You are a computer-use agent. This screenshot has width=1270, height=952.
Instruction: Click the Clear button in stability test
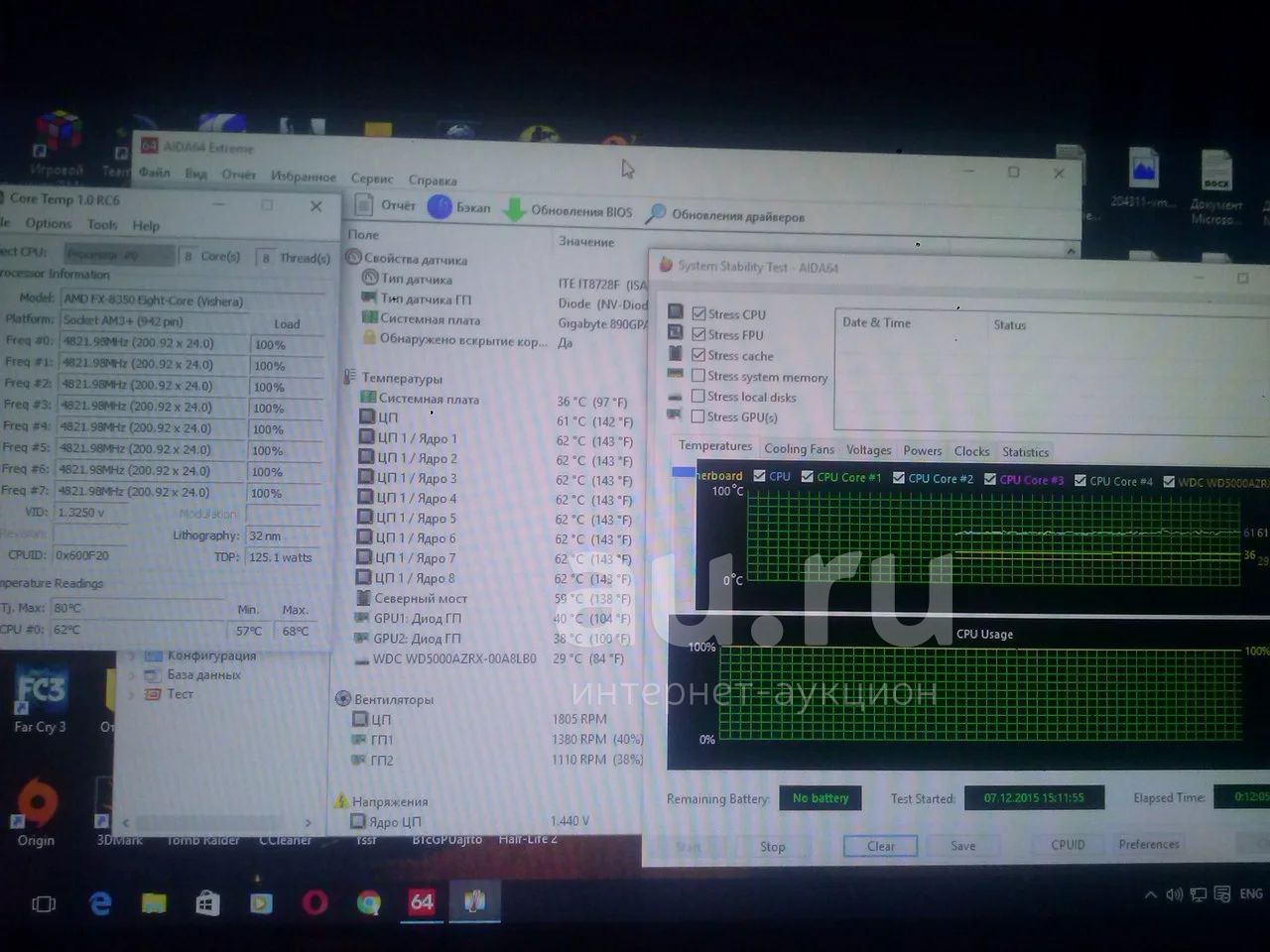880,846
